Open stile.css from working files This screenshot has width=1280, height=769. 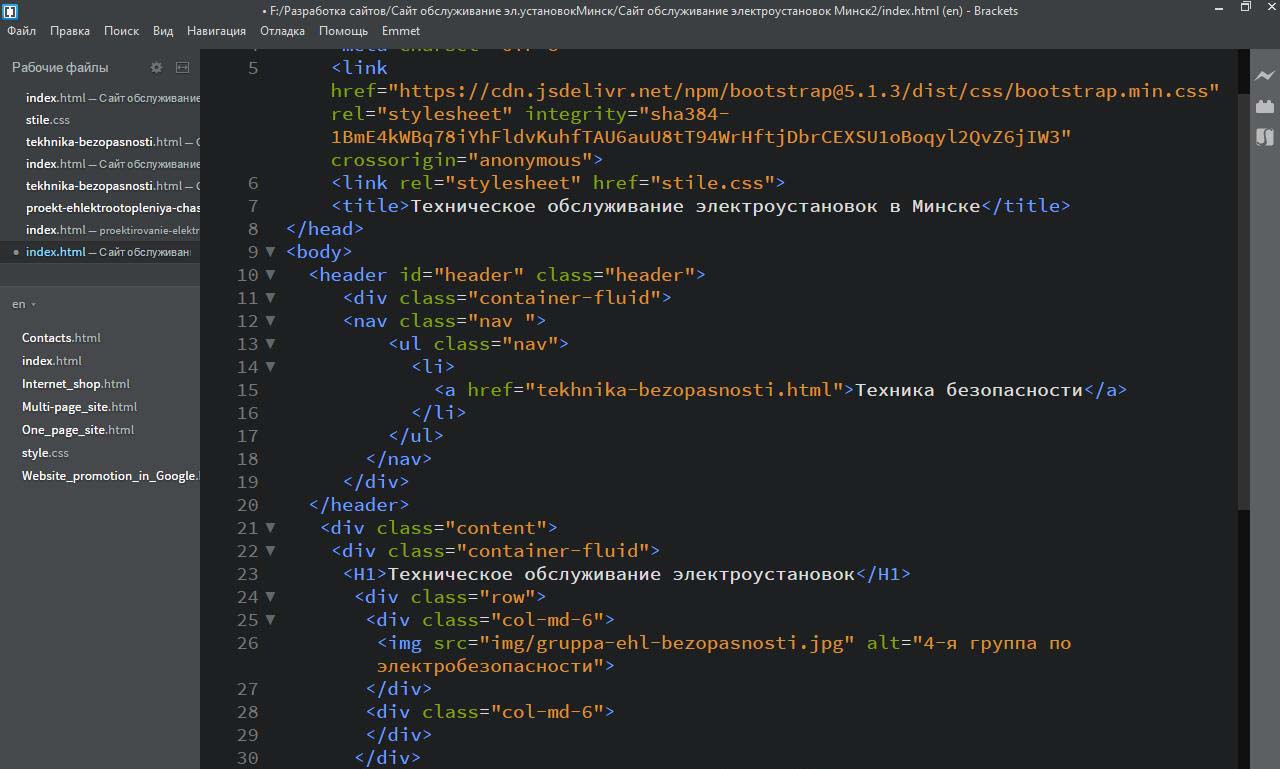pos(47,120)
